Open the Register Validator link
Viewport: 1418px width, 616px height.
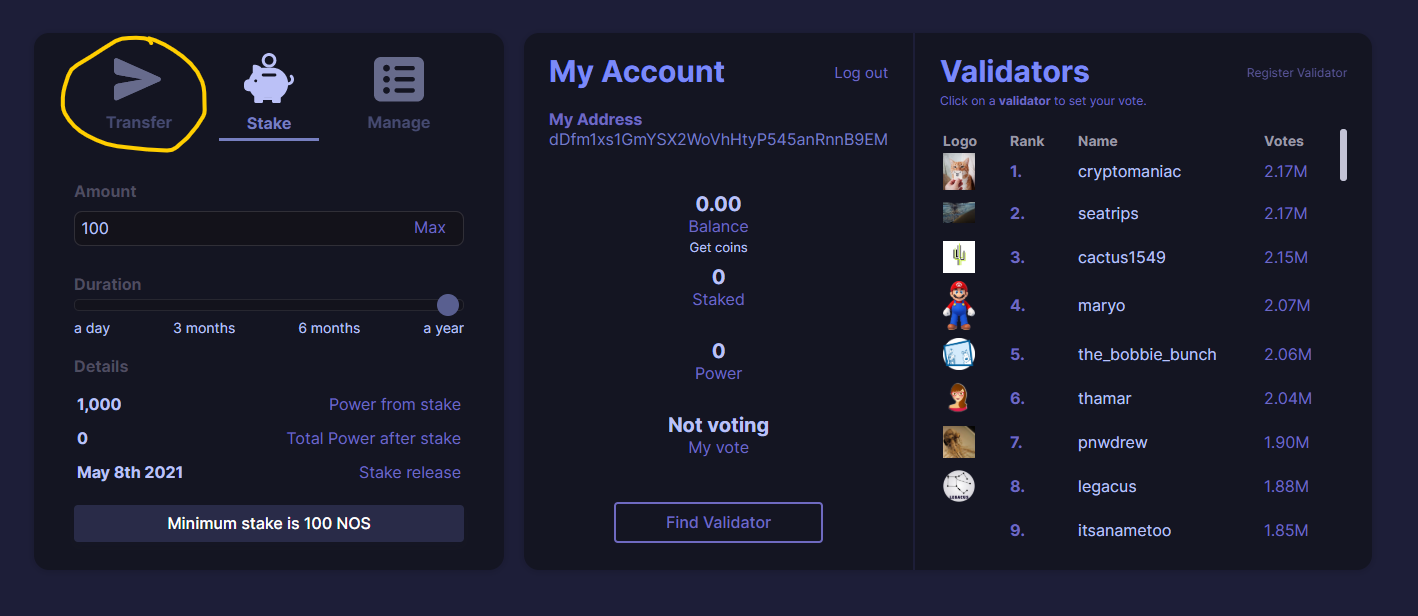pos(1296,73)
